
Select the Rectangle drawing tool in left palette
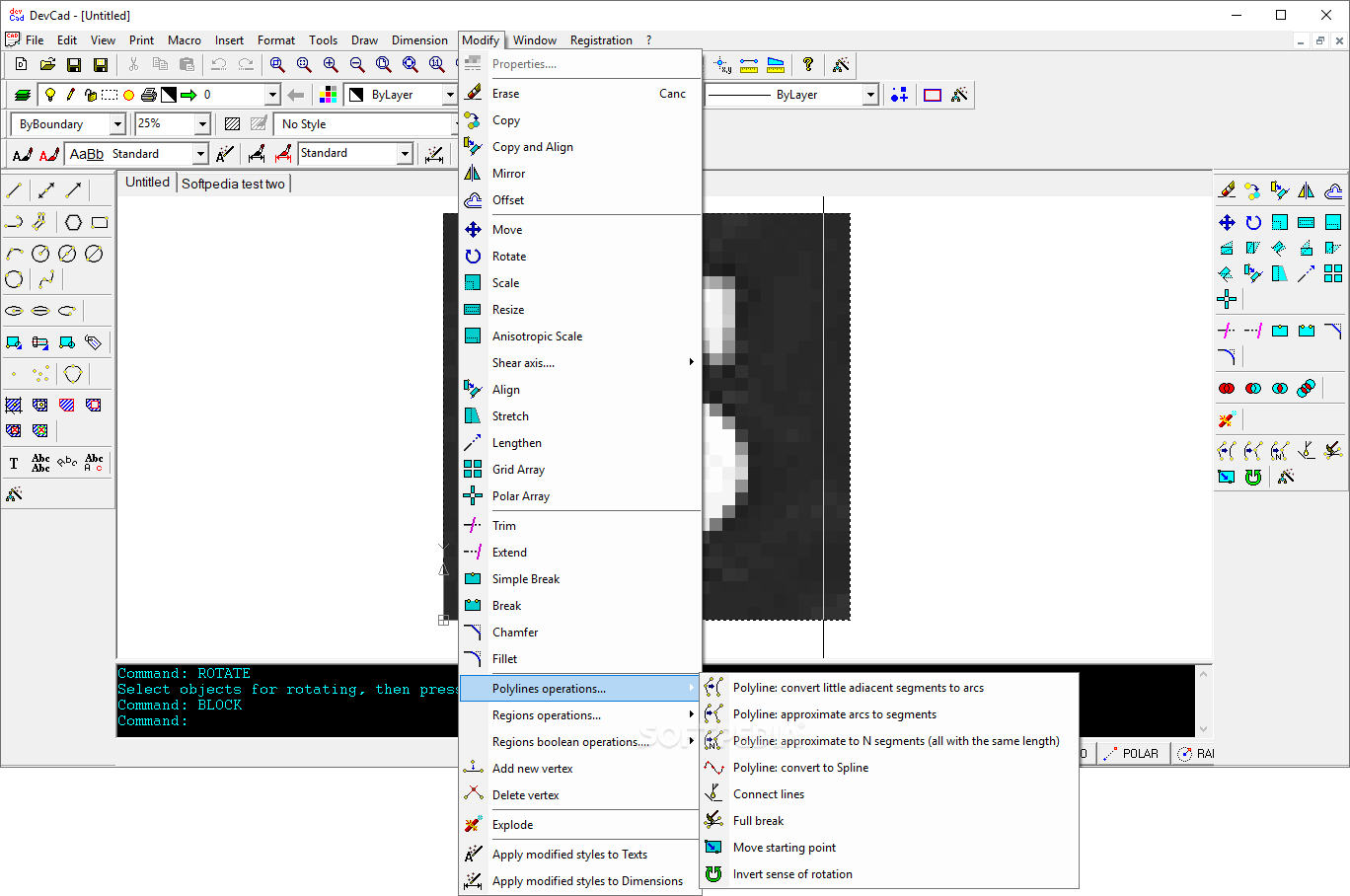[x=100, y=222]
